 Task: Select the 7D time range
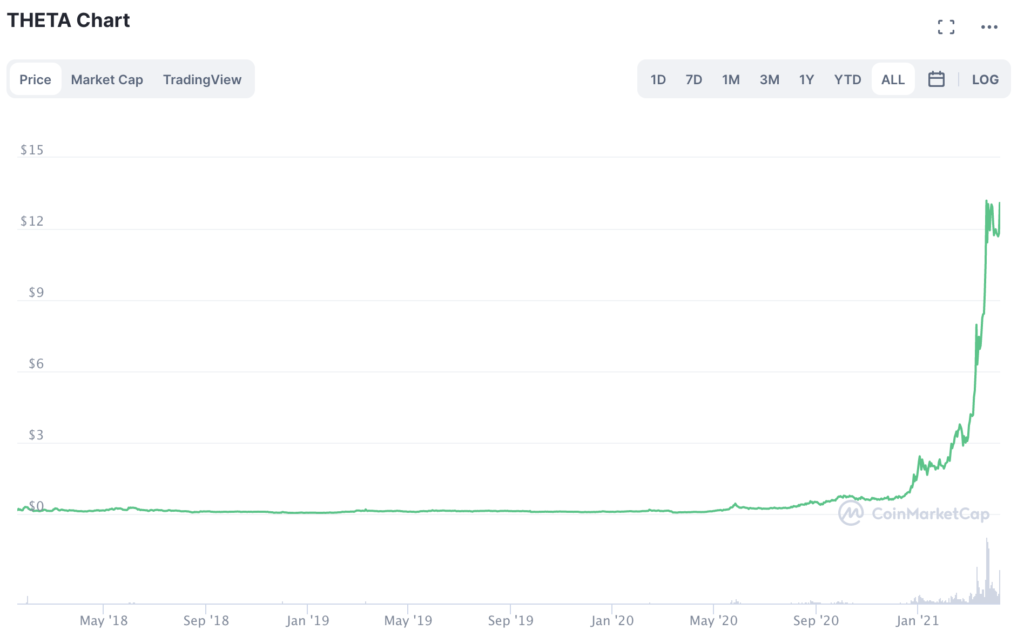(x=694, y=79)
